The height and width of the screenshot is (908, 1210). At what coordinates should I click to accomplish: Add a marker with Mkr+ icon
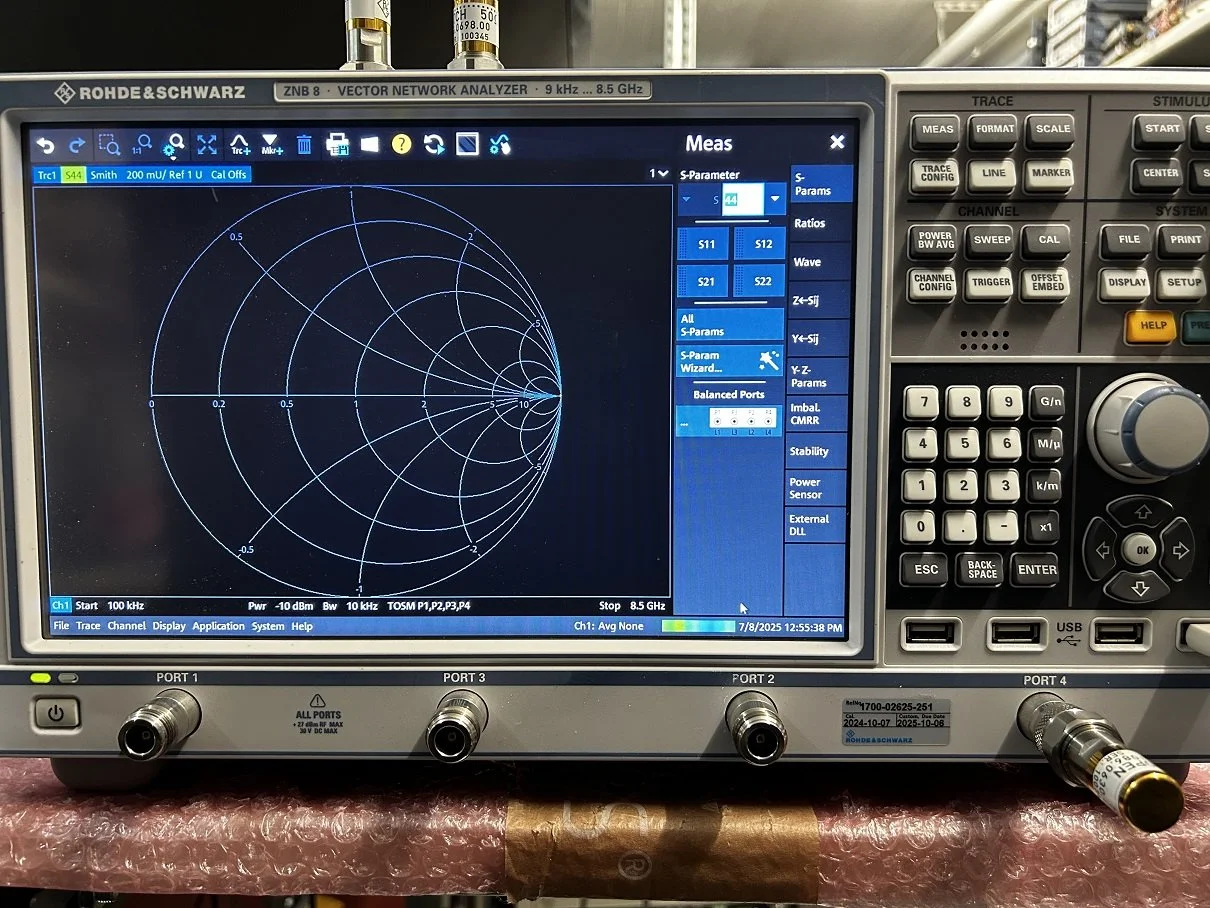[270, 146]
